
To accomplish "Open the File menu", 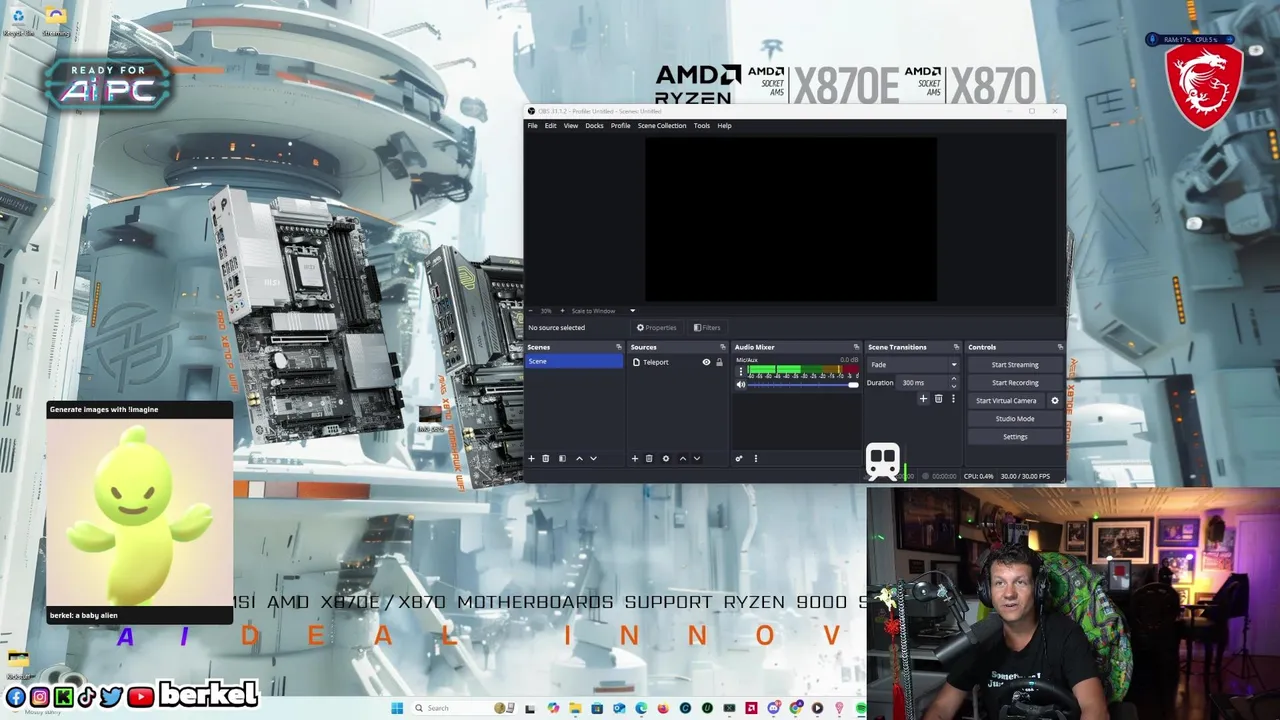I will 533,126.
